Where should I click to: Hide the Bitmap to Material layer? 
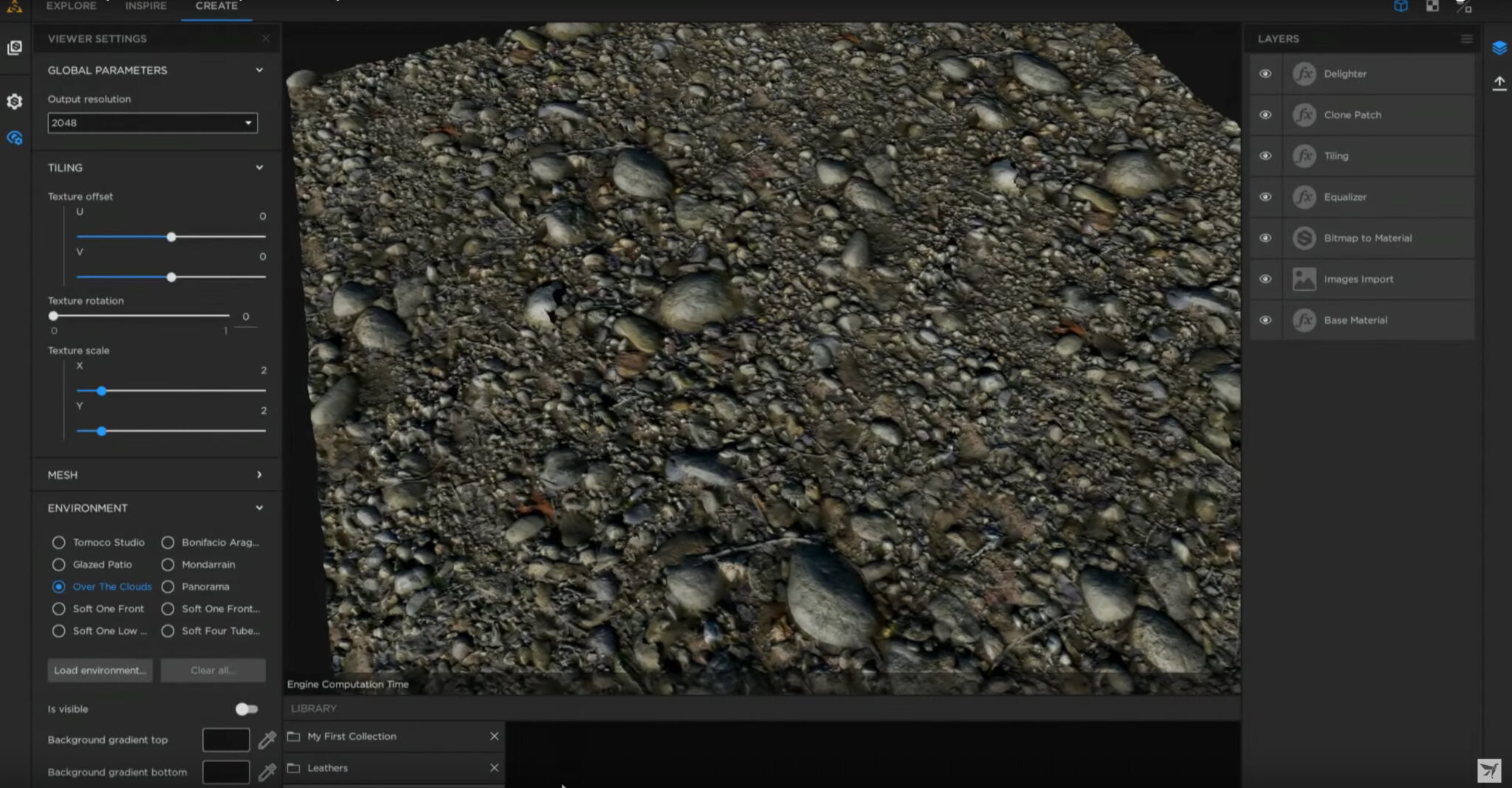pos(1265,238)
